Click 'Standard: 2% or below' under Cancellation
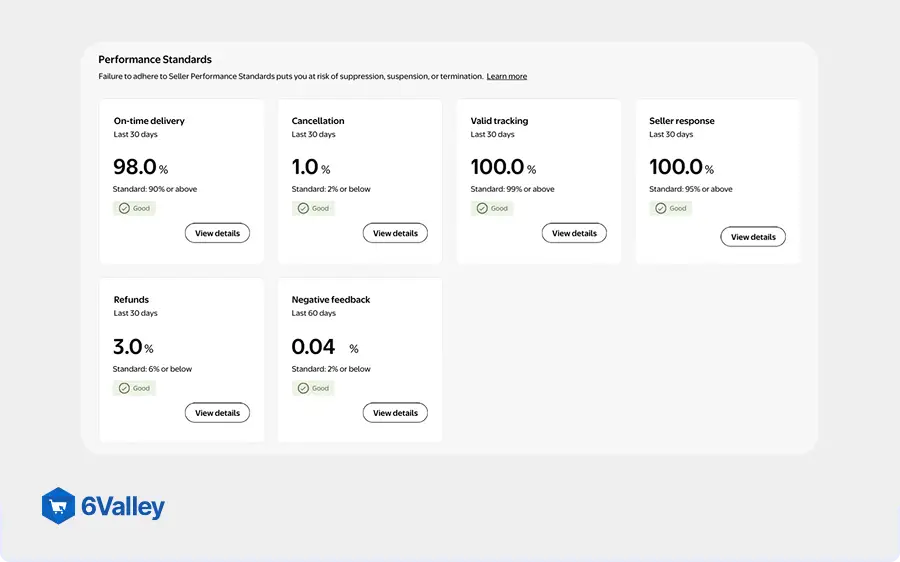900x562 pixels. coord(331,189)
